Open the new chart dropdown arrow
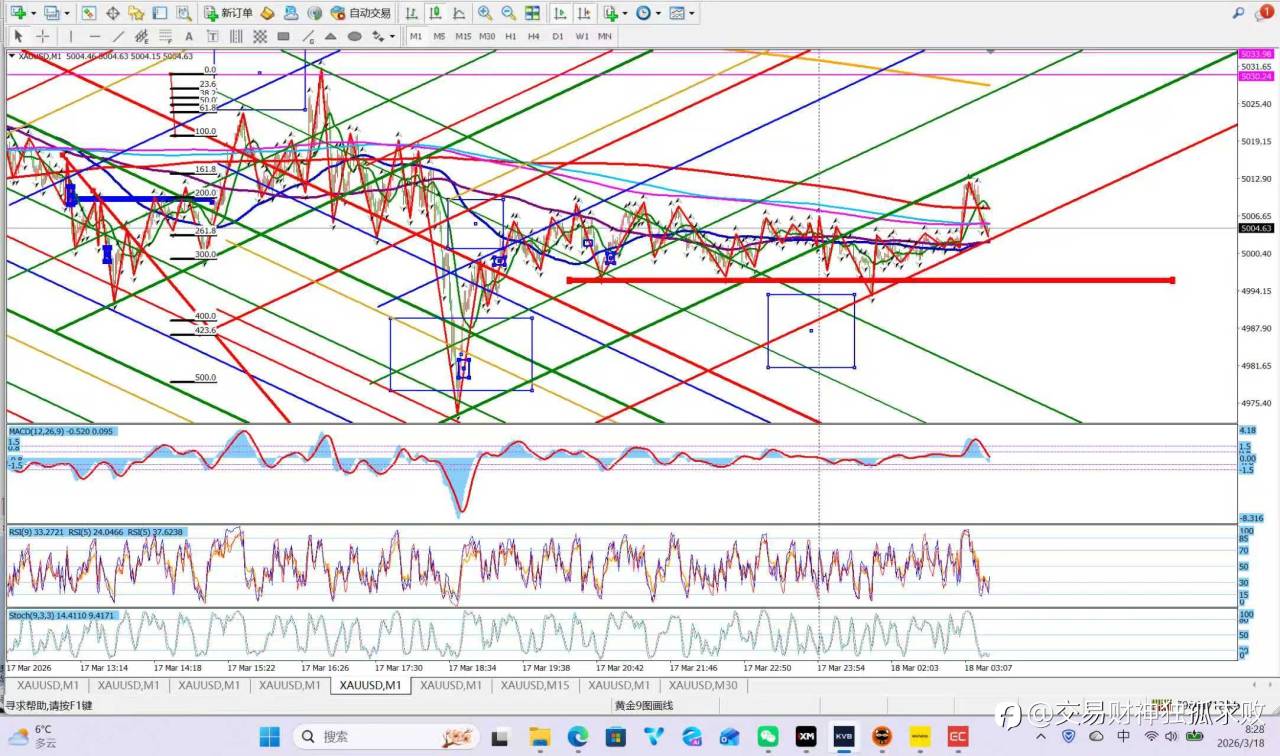The image size is (1280, 756). pyautogui.click(x=35, y=13)
